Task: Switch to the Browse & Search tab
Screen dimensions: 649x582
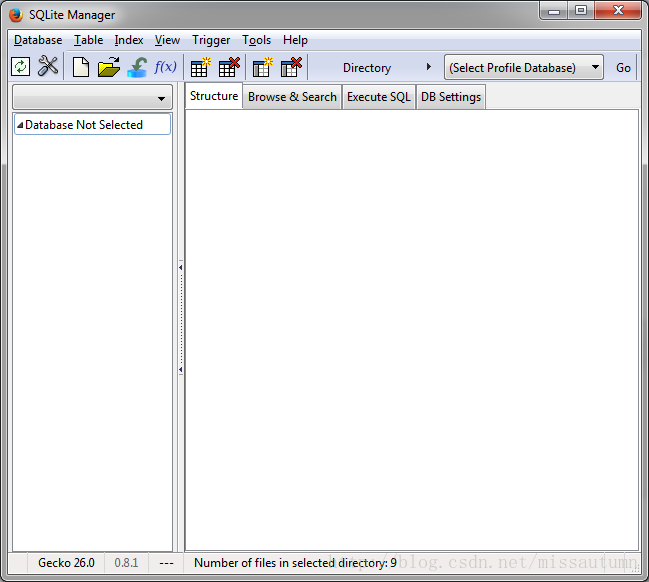Action: coord(292,97)
